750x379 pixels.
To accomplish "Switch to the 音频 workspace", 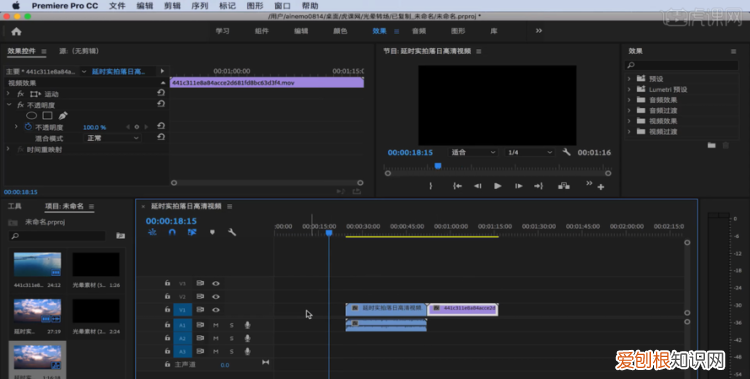I will point(419,31).
